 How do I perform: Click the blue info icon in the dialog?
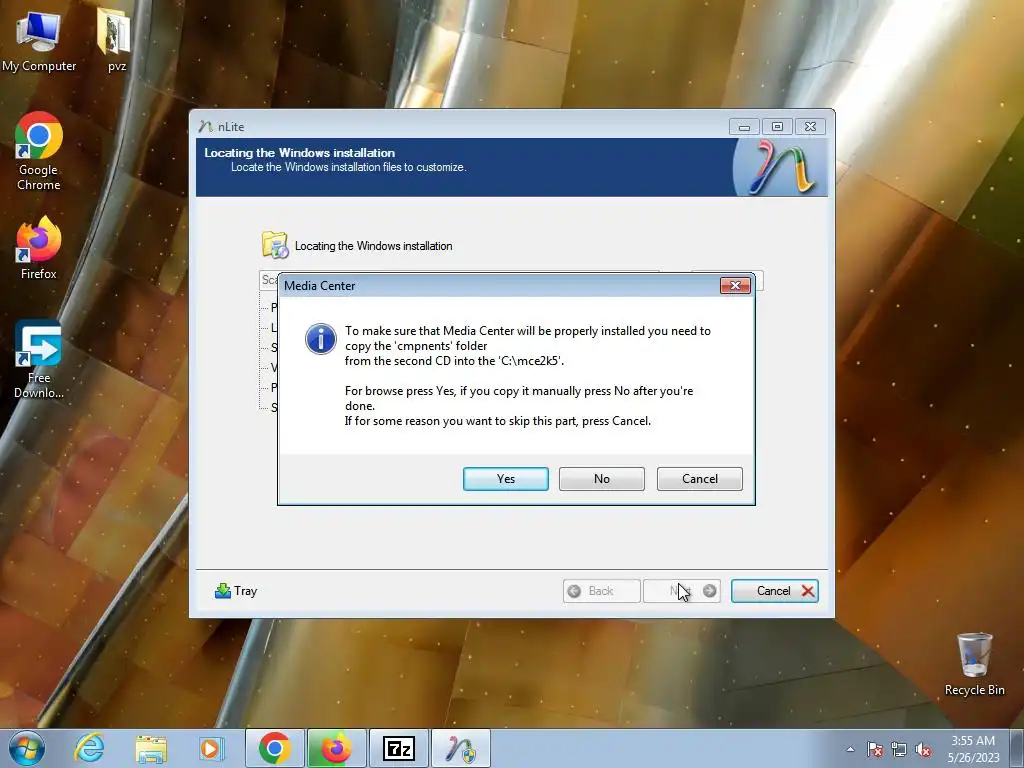[321, 339]
